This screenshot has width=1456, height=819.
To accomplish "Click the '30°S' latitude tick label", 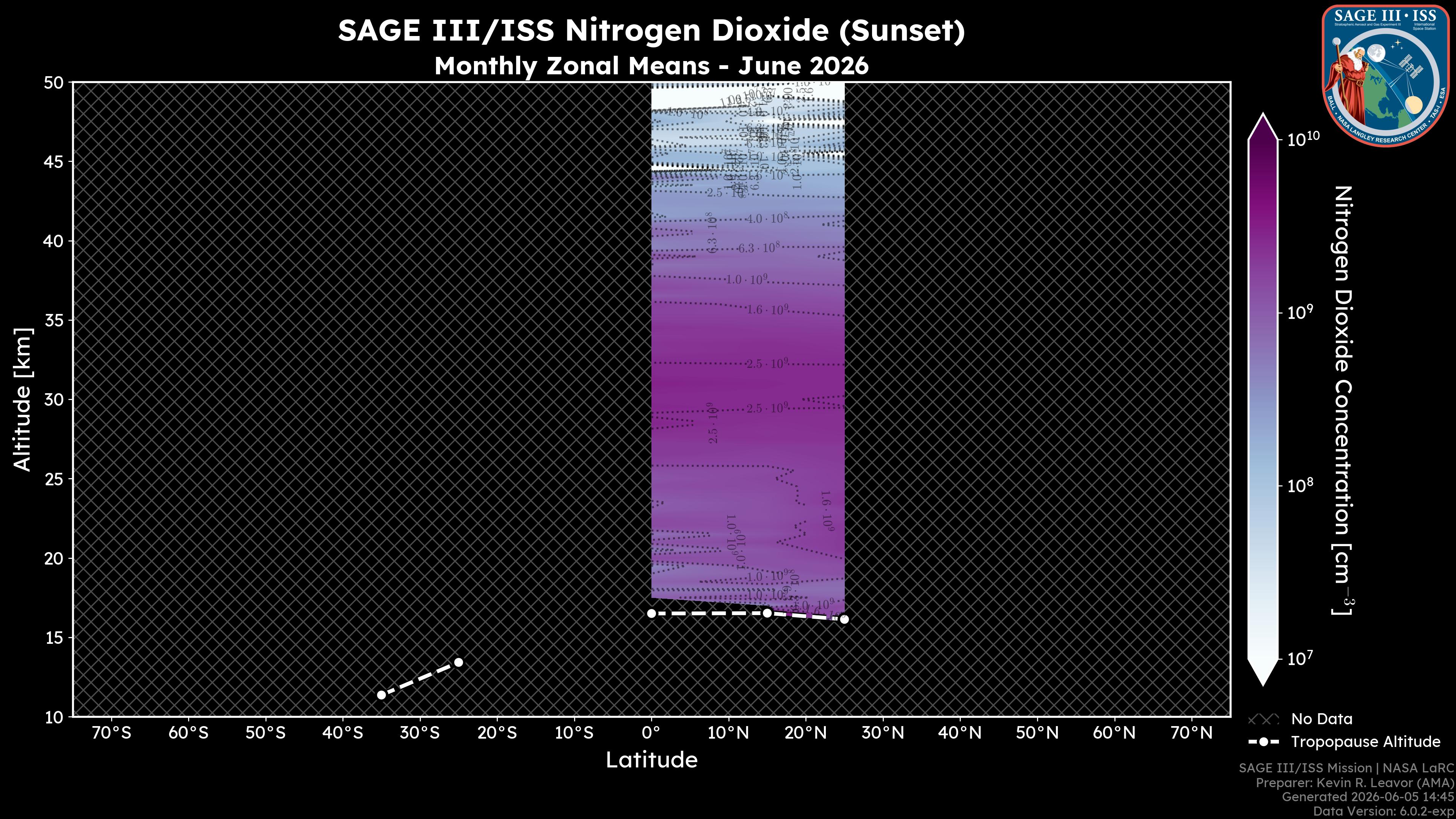I will [x=420, y=733].
